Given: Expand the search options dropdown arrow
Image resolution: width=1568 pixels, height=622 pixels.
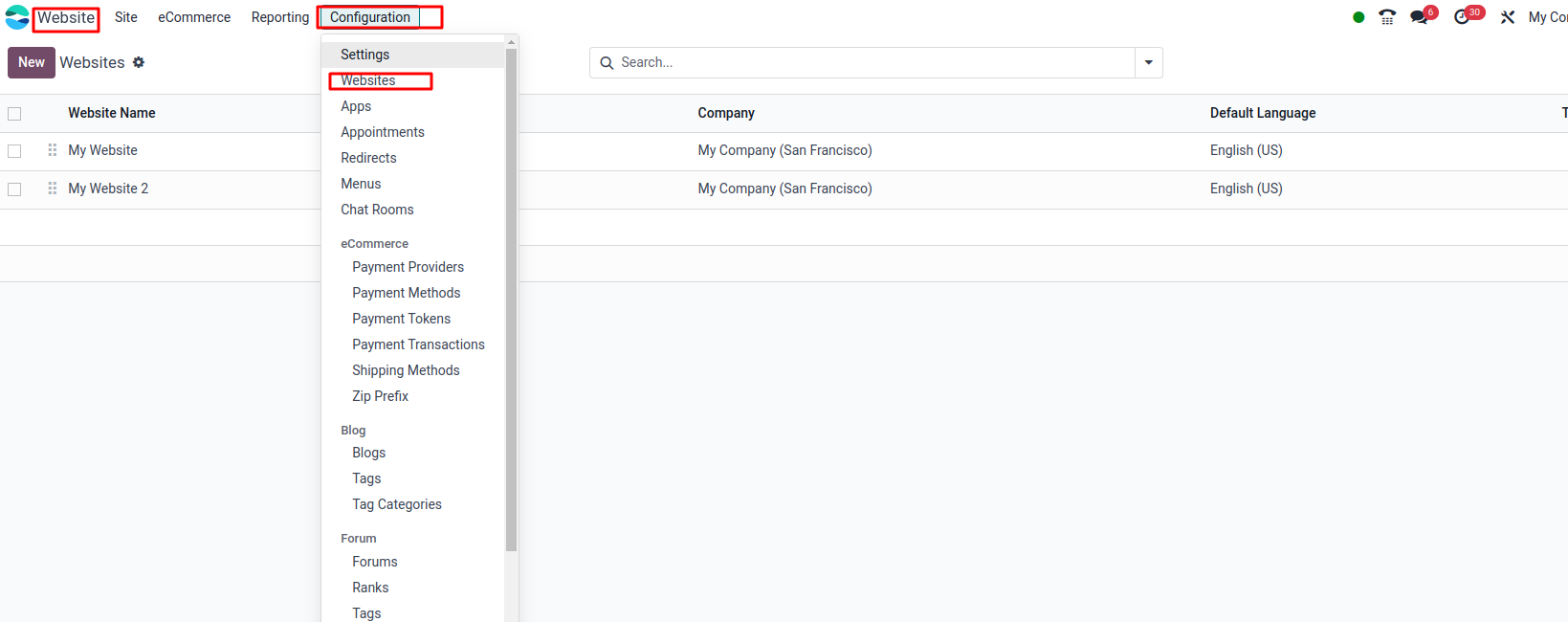Looking at the screenshot, I should coord(1148,63).
